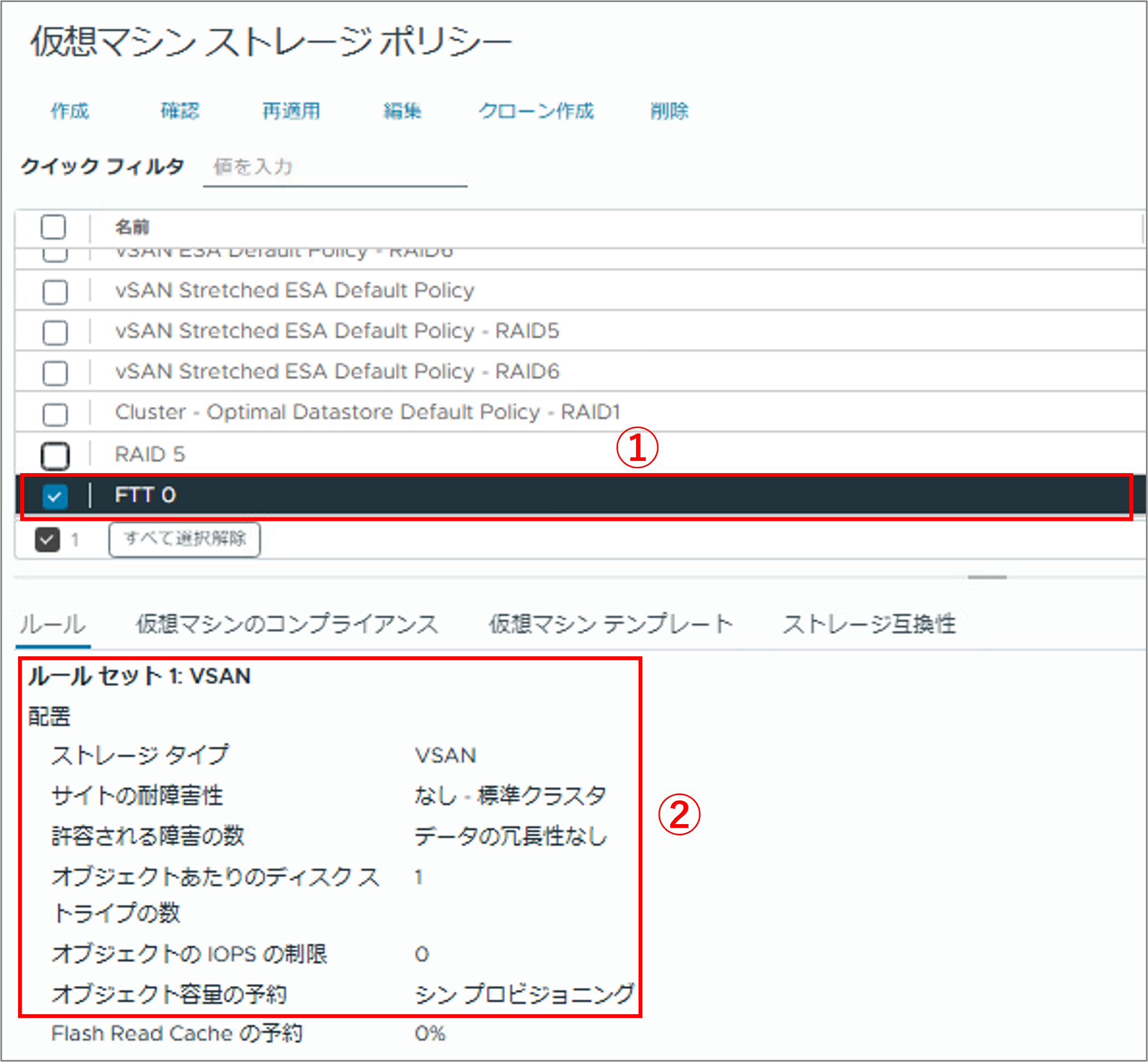Open the ストレージ互換性 tab
The width and height of the screenshot is (1148, 1062).
click(869, 623)
